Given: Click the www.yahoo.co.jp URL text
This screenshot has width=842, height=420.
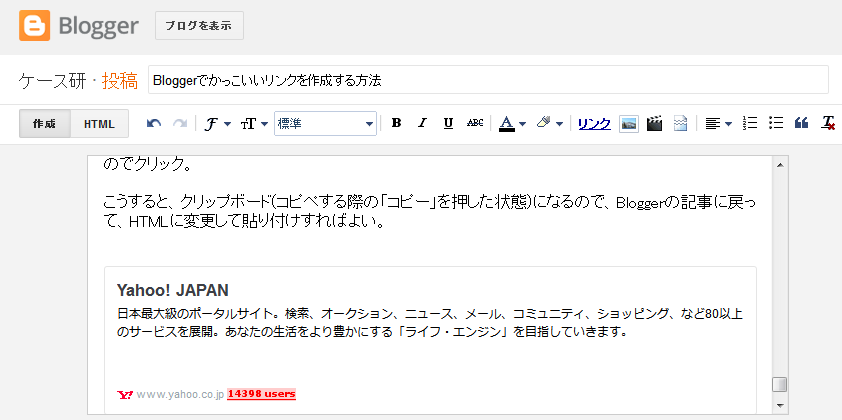Looking at the screenshot, I should pos(180,394).
